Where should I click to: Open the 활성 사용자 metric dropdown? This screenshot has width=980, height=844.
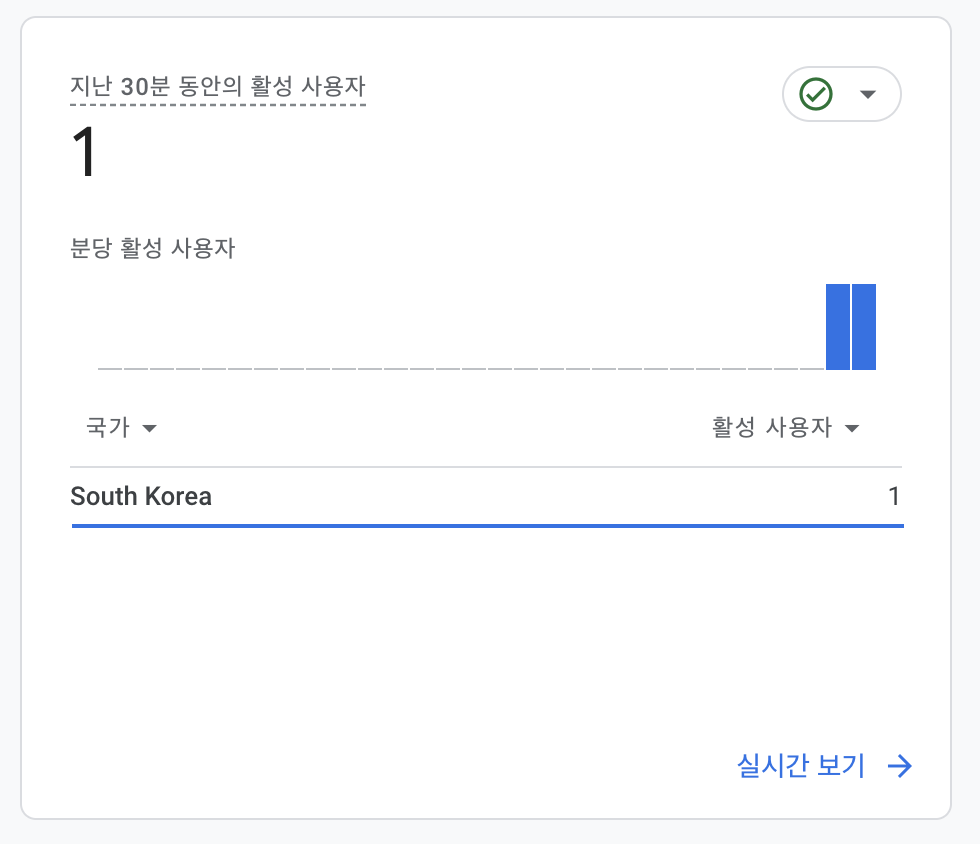tap(786, 428)
